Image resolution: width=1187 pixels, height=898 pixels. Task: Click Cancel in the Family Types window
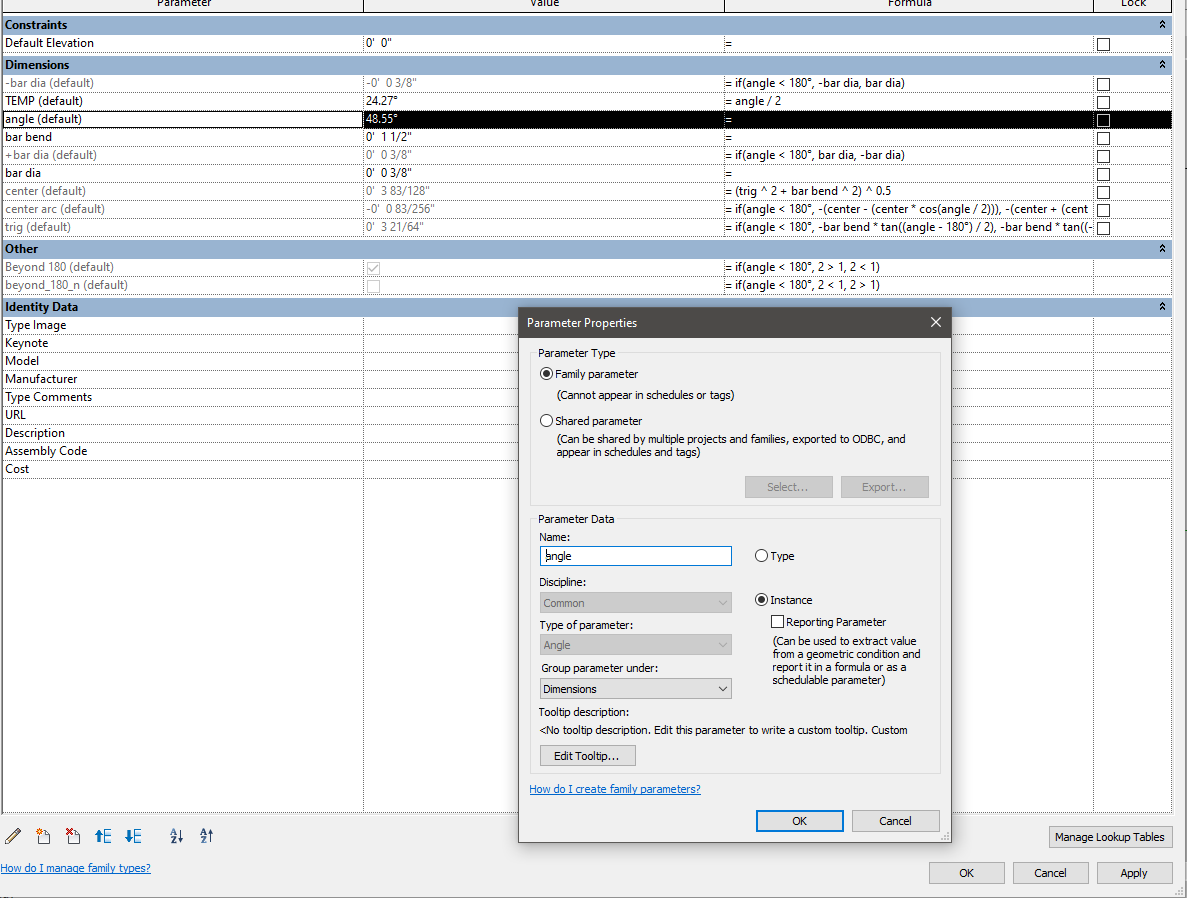1050,873
